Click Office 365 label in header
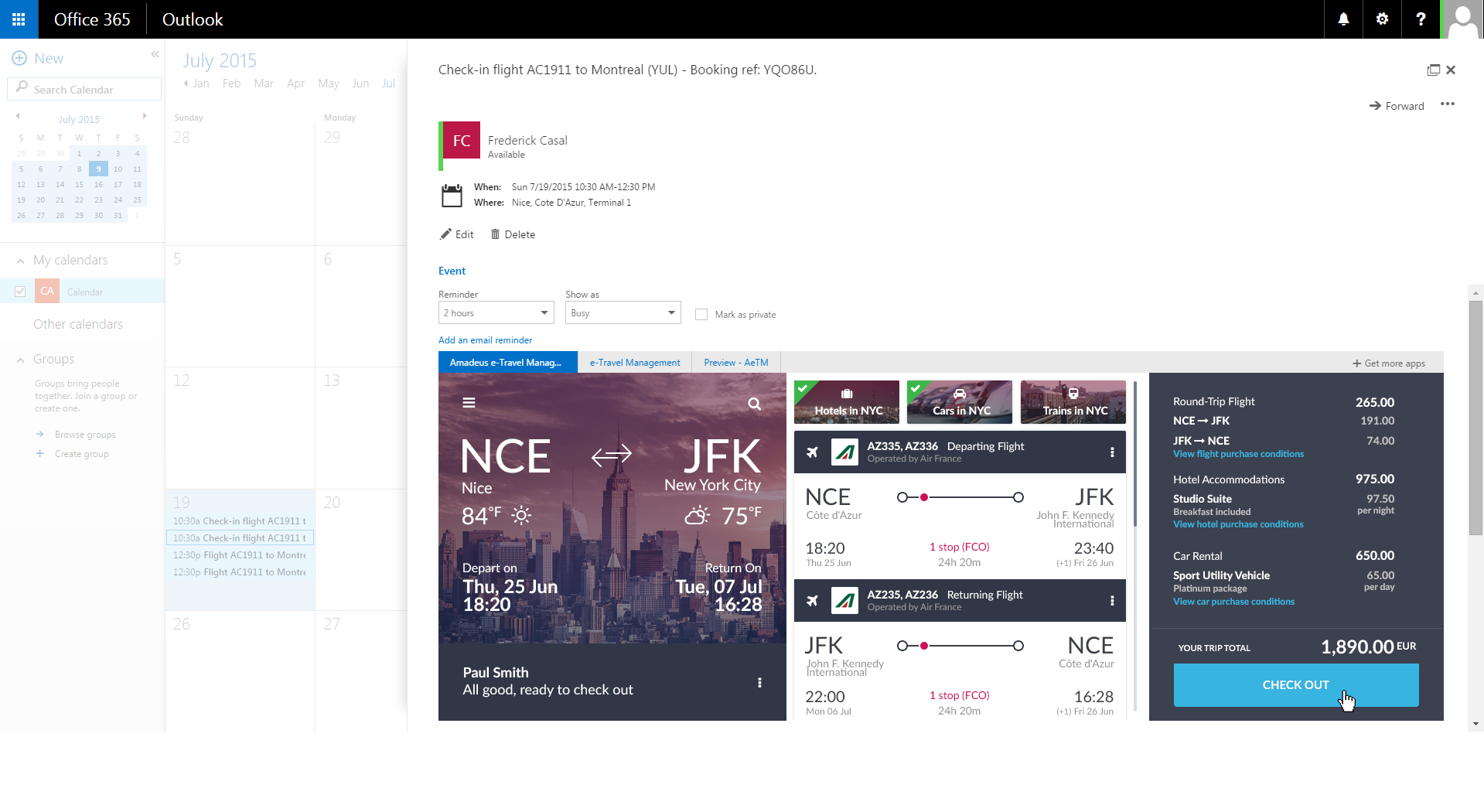Image resolution: width=1484 pixels, height=812 pixels. point(92,19)
